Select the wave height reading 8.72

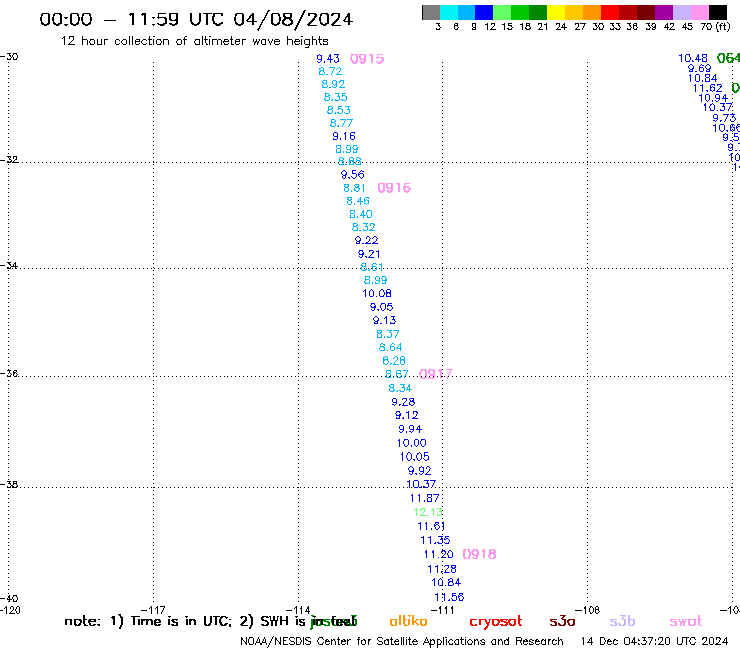coord(330,71)
